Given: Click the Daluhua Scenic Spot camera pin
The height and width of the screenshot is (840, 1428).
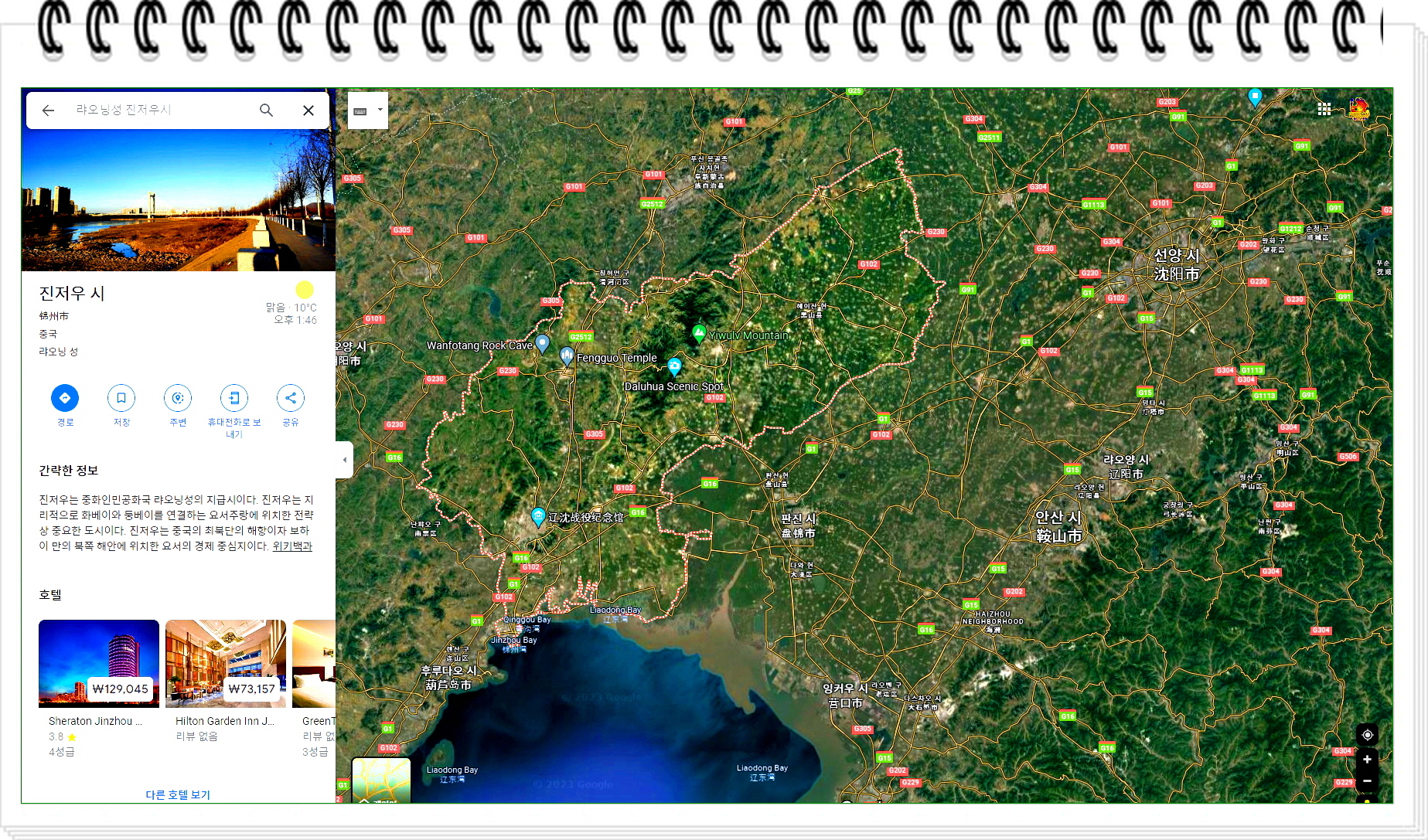Looking at the screenshot, I should click(x=675, y=367).
